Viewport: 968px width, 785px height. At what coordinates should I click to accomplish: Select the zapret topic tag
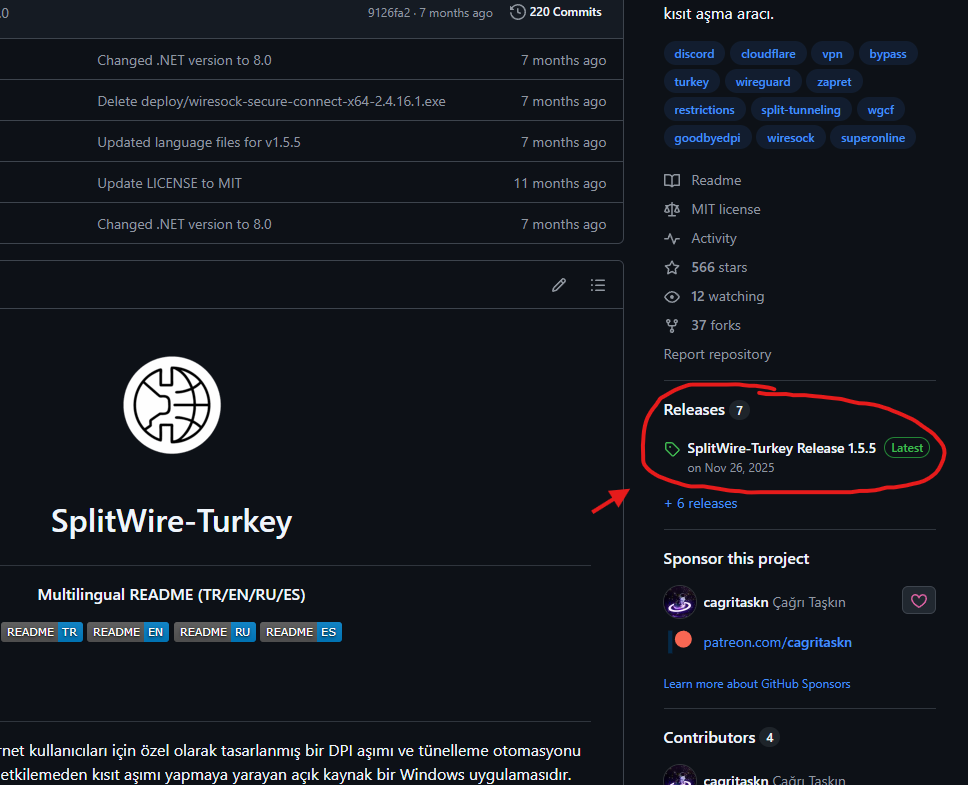click(x=834, y=82)
